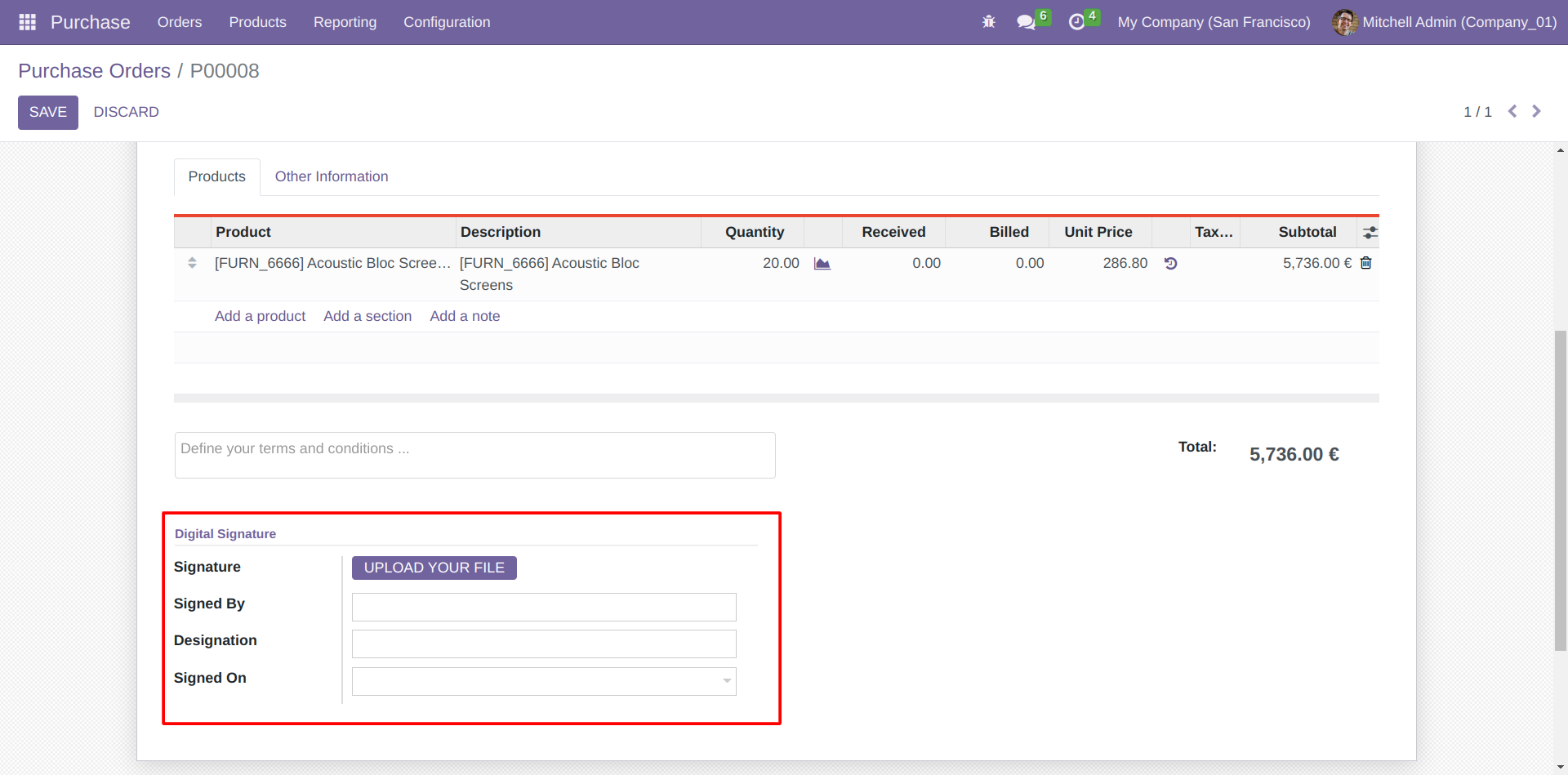This screenshot has width=1568, height=775.
Task: Click the Taxes column header
Action: pyautogui.click(x=1214, y=232)
